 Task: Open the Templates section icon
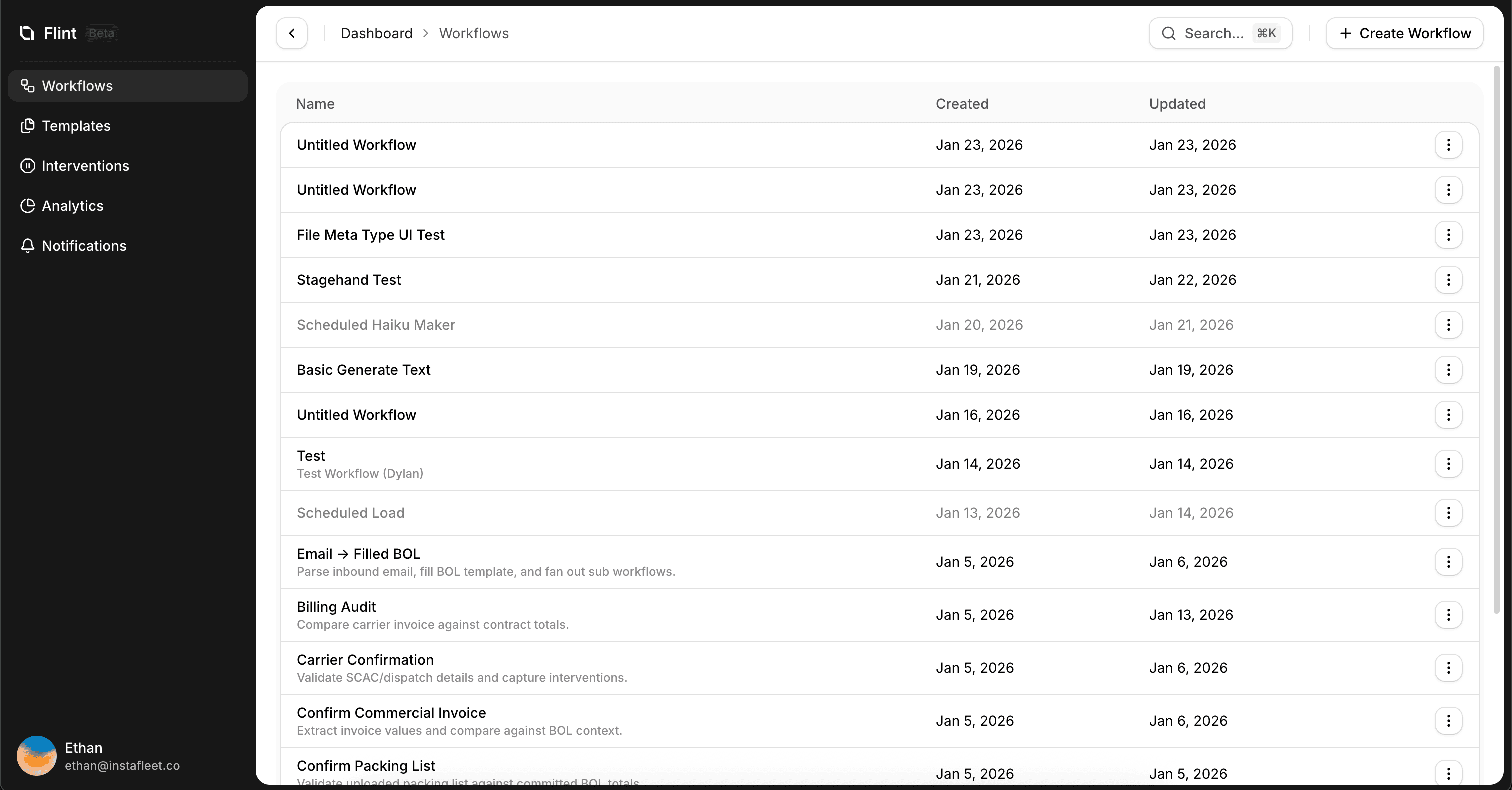pyautogui.click(x=27, y=126)
